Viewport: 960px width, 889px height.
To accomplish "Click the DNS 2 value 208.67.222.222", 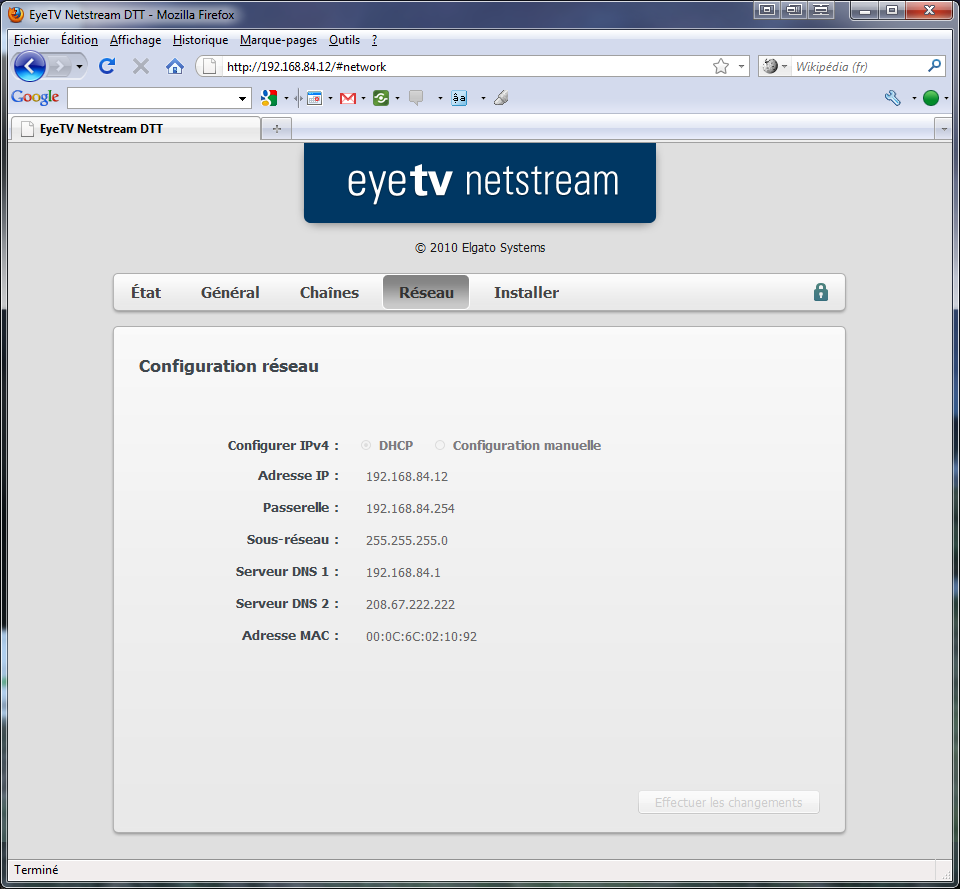I will point(410,604).
